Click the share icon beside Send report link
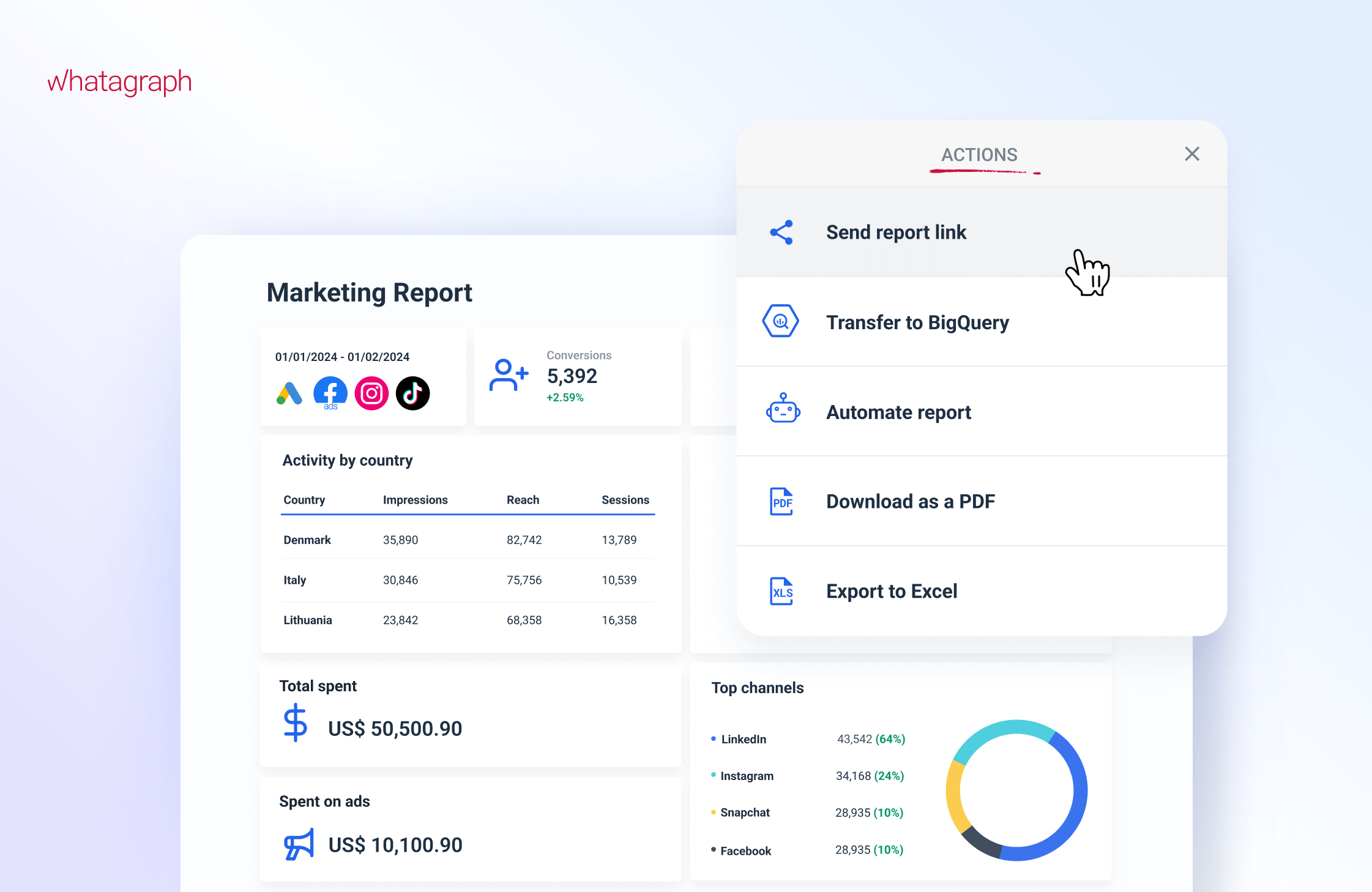 (x=781, y=232)
